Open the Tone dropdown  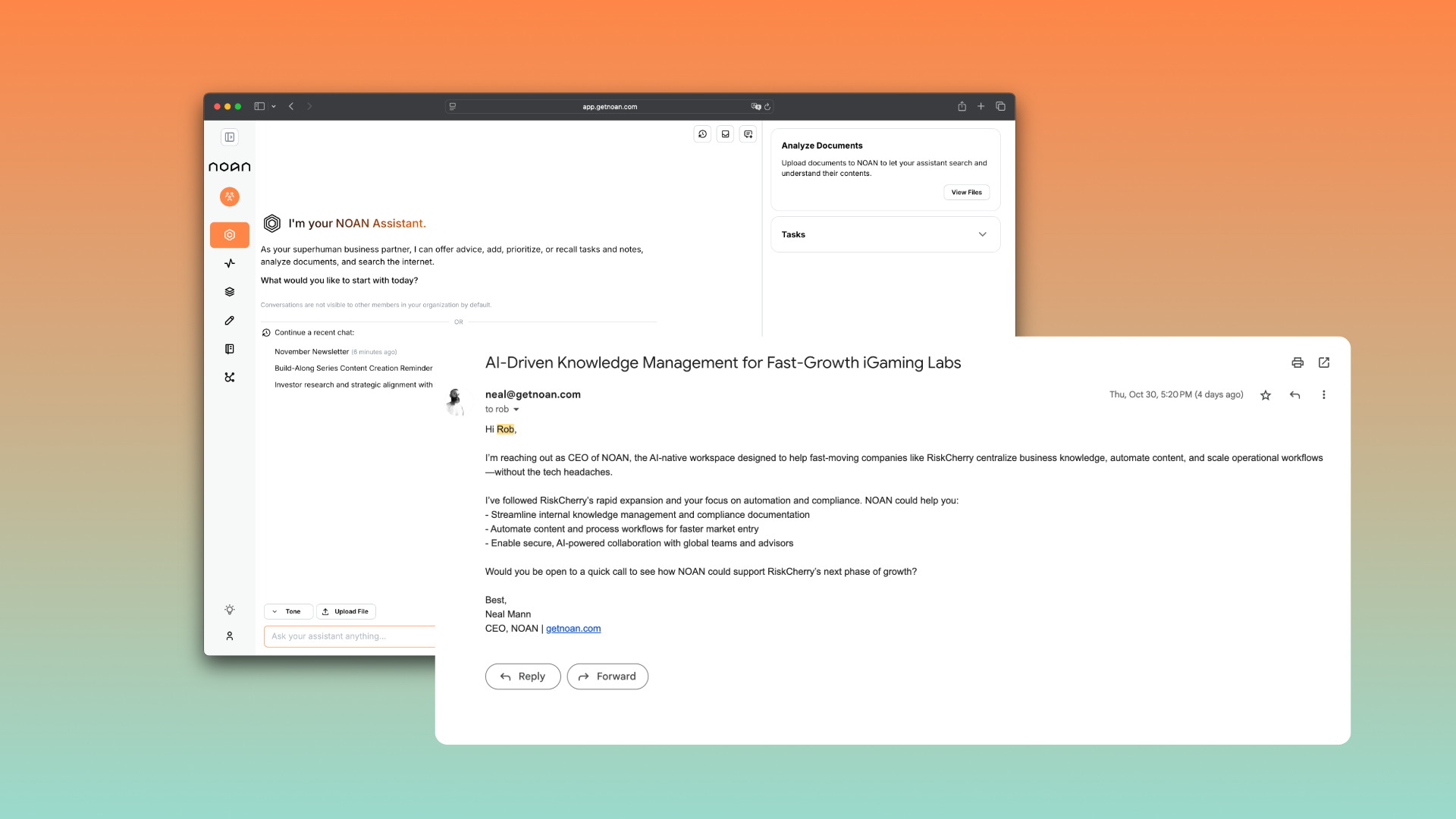click(x=288, y=611)
